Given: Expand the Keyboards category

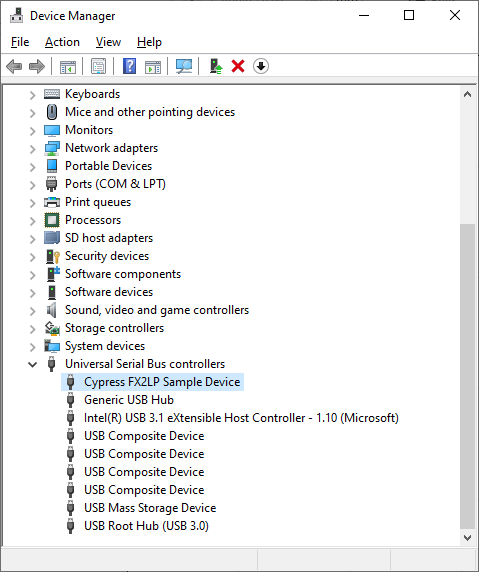Looking at the screenshot, I should pyautogui.click(x=32, y=95).
